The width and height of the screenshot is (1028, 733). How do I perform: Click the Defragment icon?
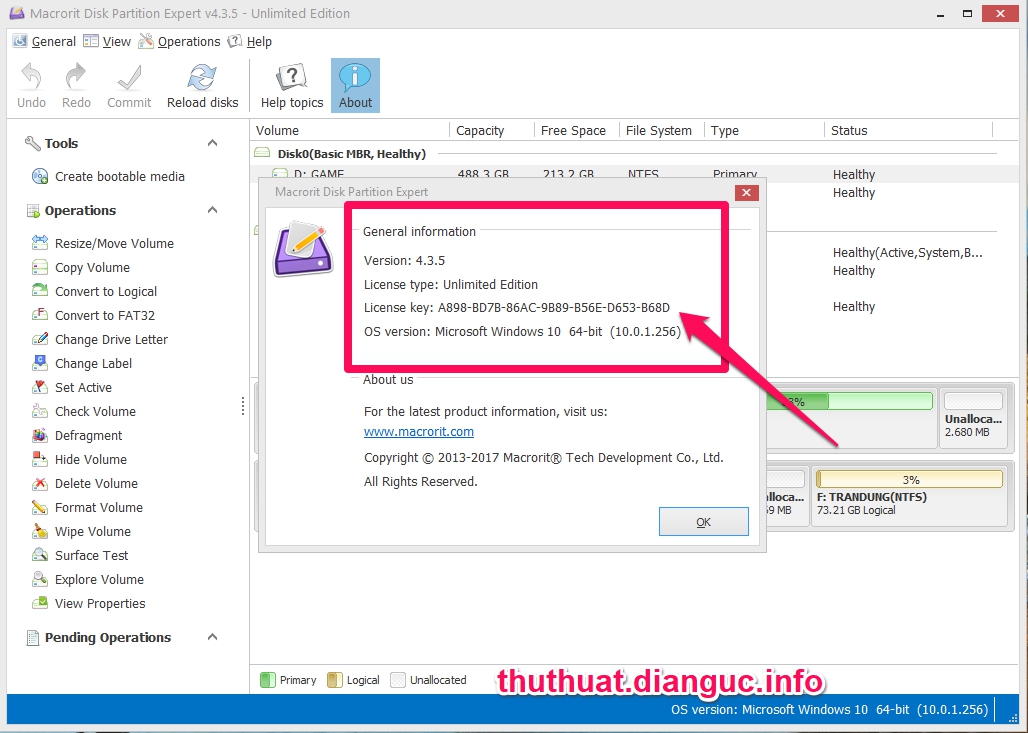tap(40, 435)
